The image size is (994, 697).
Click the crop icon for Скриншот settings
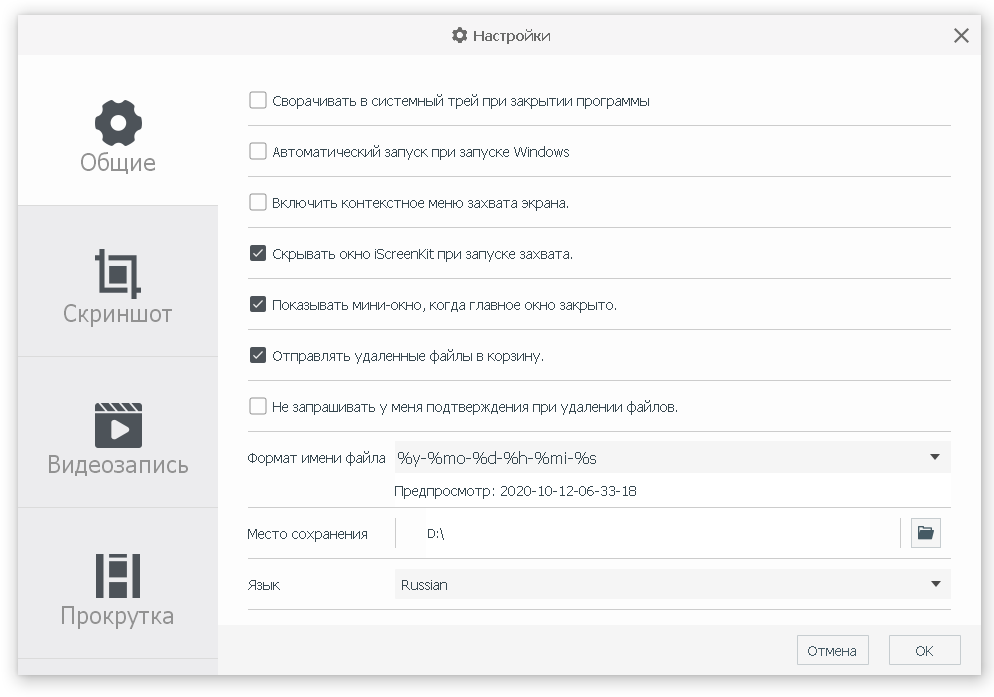click(x=118, y=272)
